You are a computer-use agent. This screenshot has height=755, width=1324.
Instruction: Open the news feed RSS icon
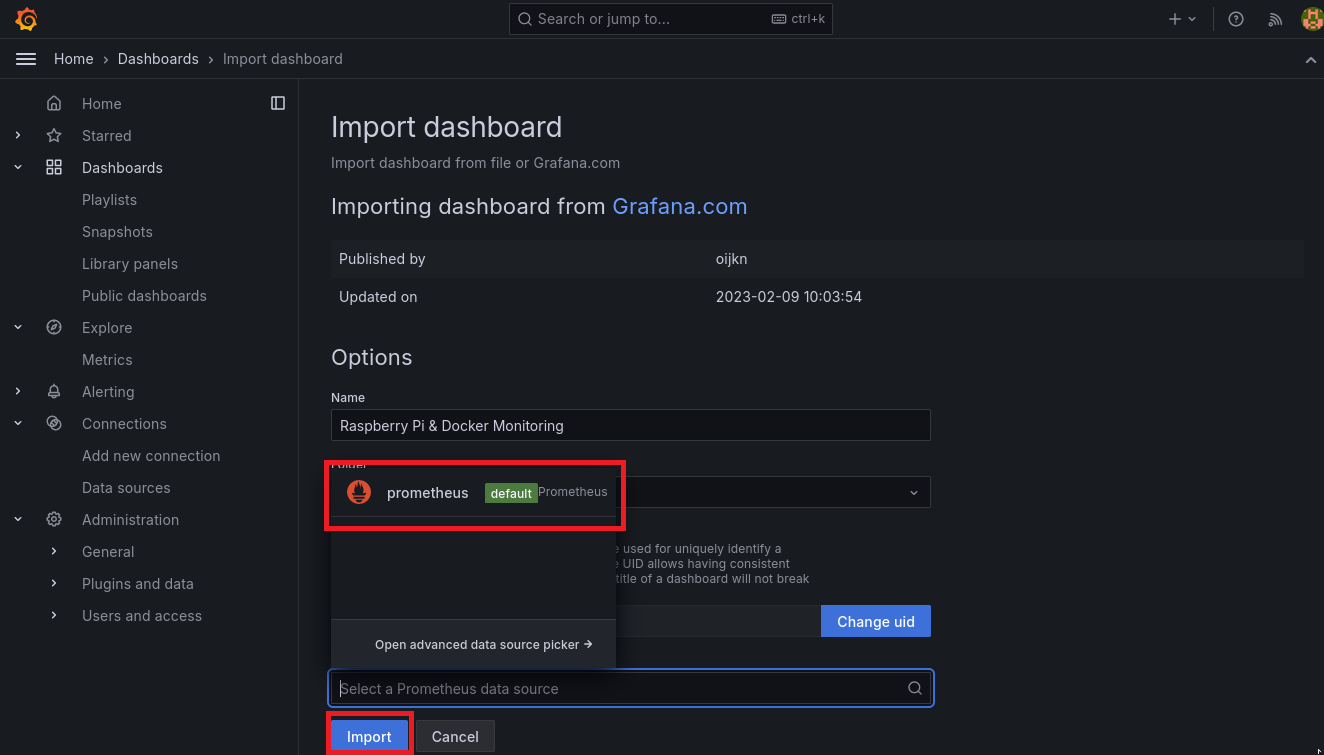[1275, 19]
